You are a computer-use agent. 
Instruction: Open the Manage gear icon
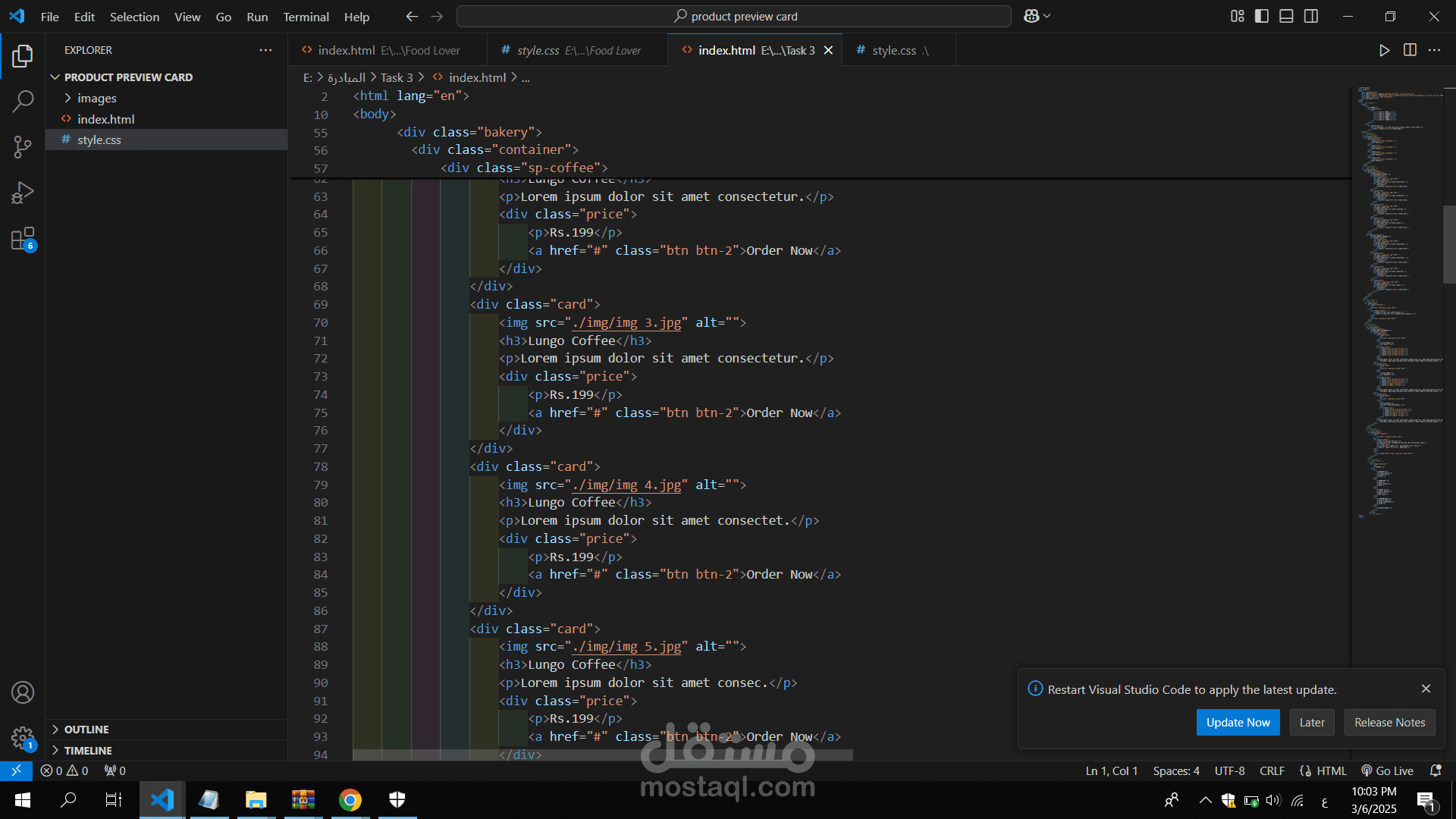click(x=23, y=737)
